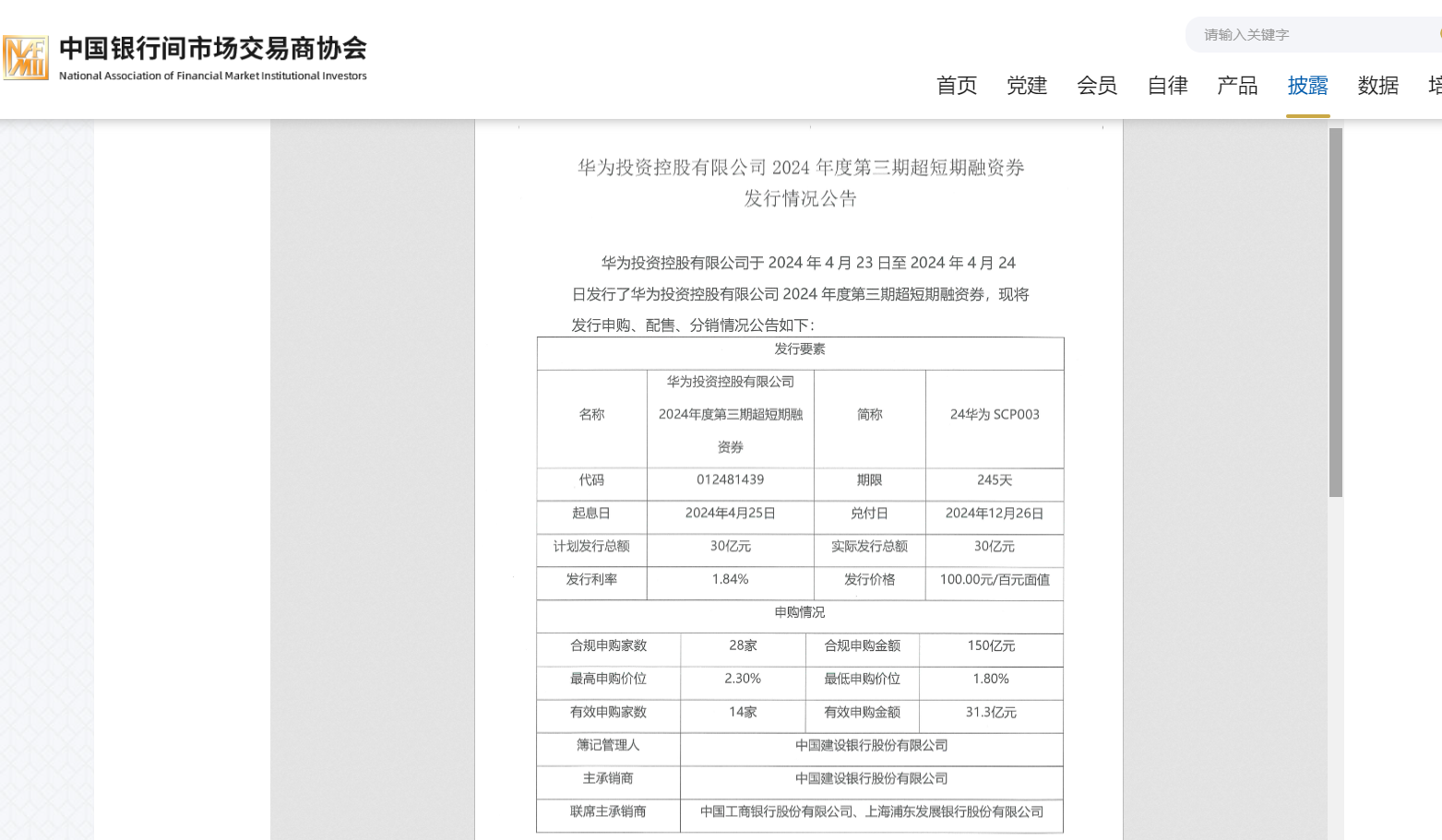
Task: Click the 中国银行间市场交易商协会 site title
Action: (213, 48)
